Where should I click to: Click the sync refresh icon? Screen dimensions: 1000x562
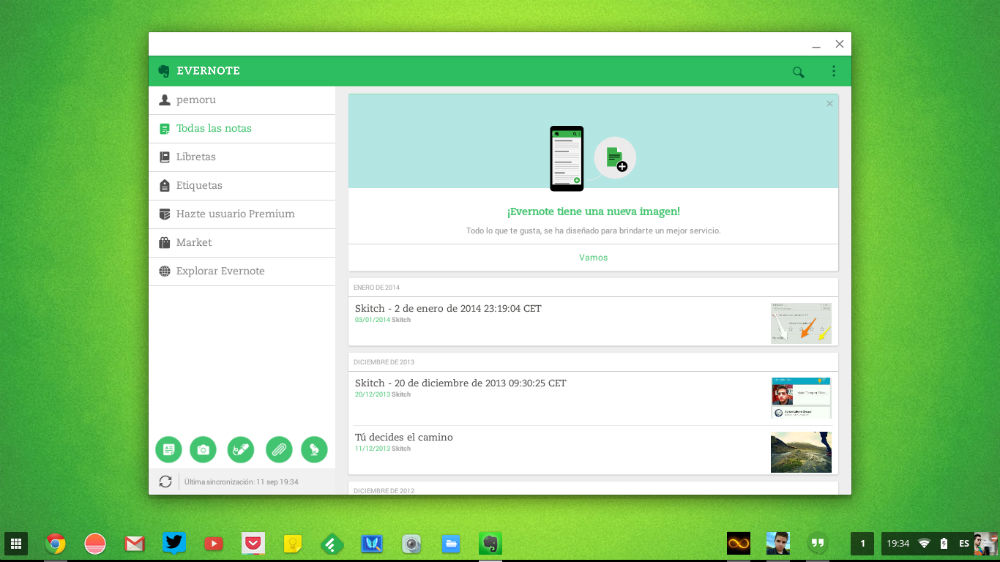(x=165, y=482)
